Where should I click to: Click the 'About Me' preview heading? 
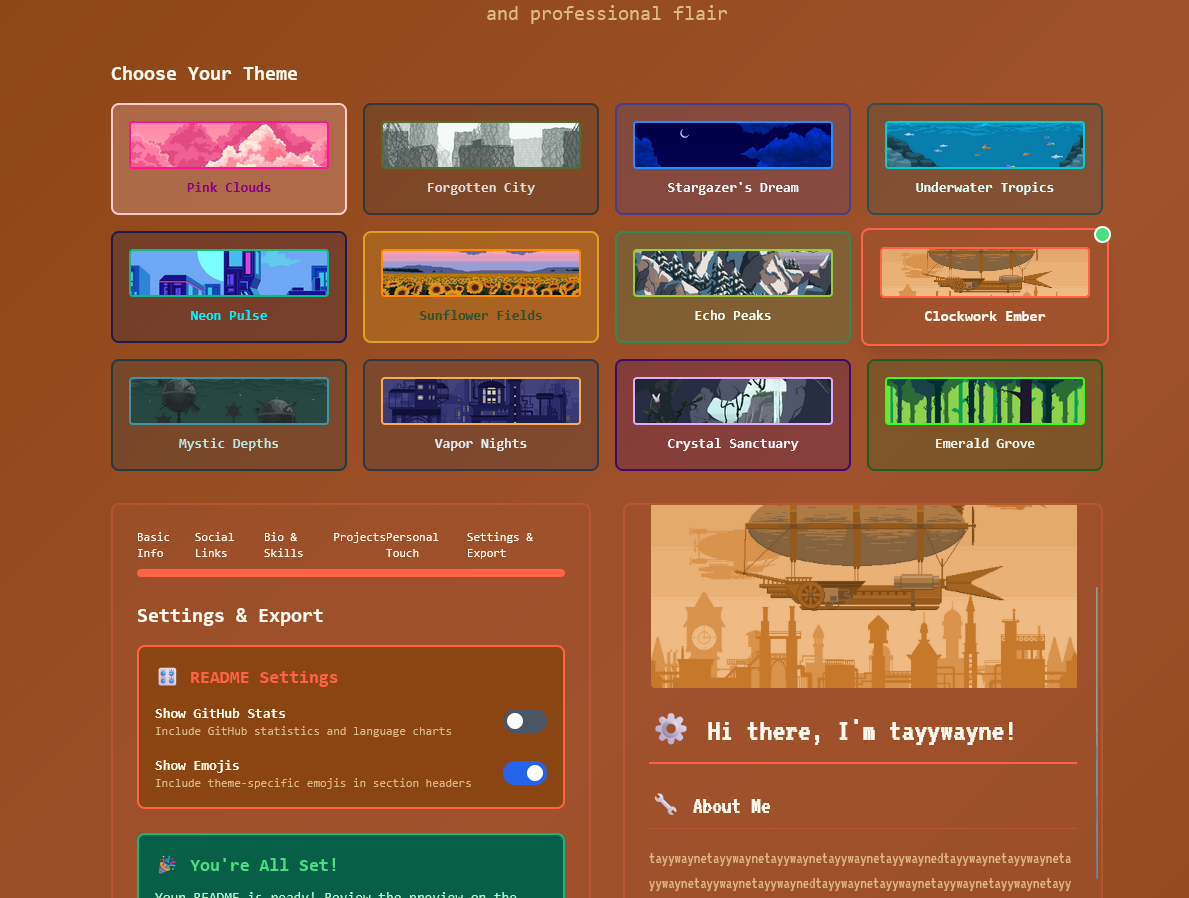click(x=731, y=806)
